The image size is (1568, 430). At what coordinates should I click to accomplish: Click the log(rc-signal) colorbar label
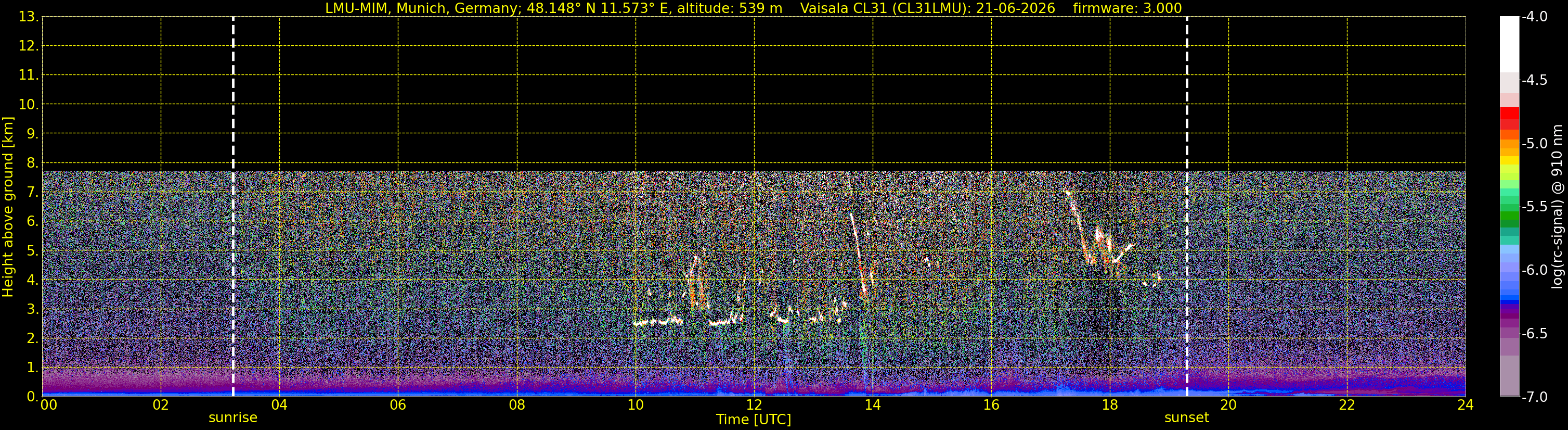(1557, 207)
